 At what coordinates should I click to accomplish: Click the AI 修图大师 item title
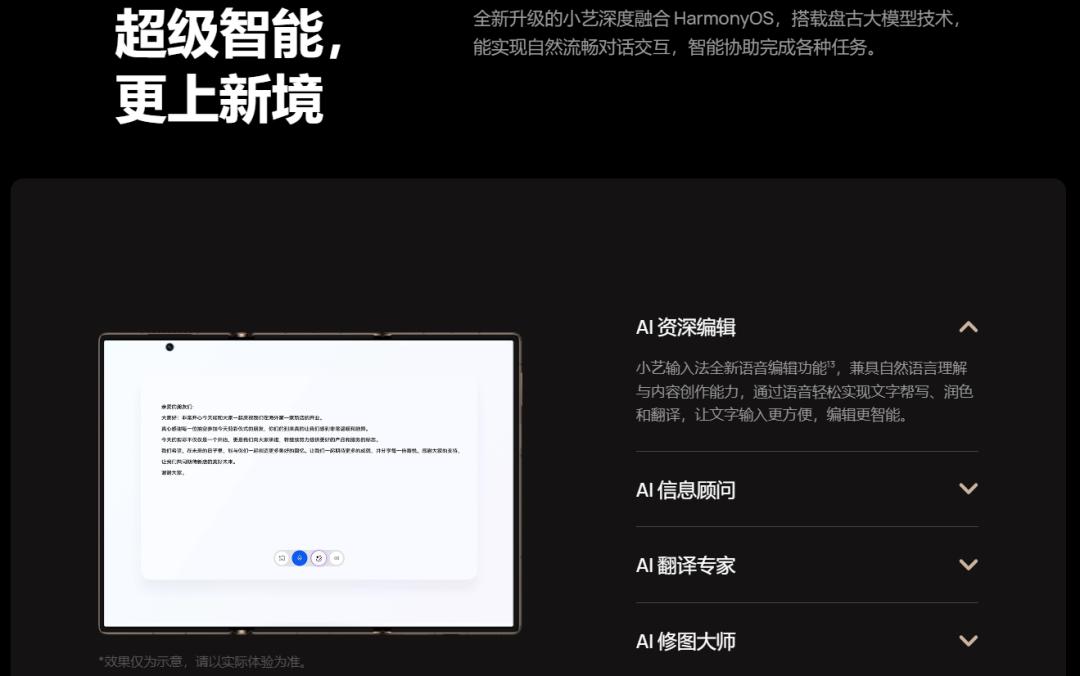(686, 641)
